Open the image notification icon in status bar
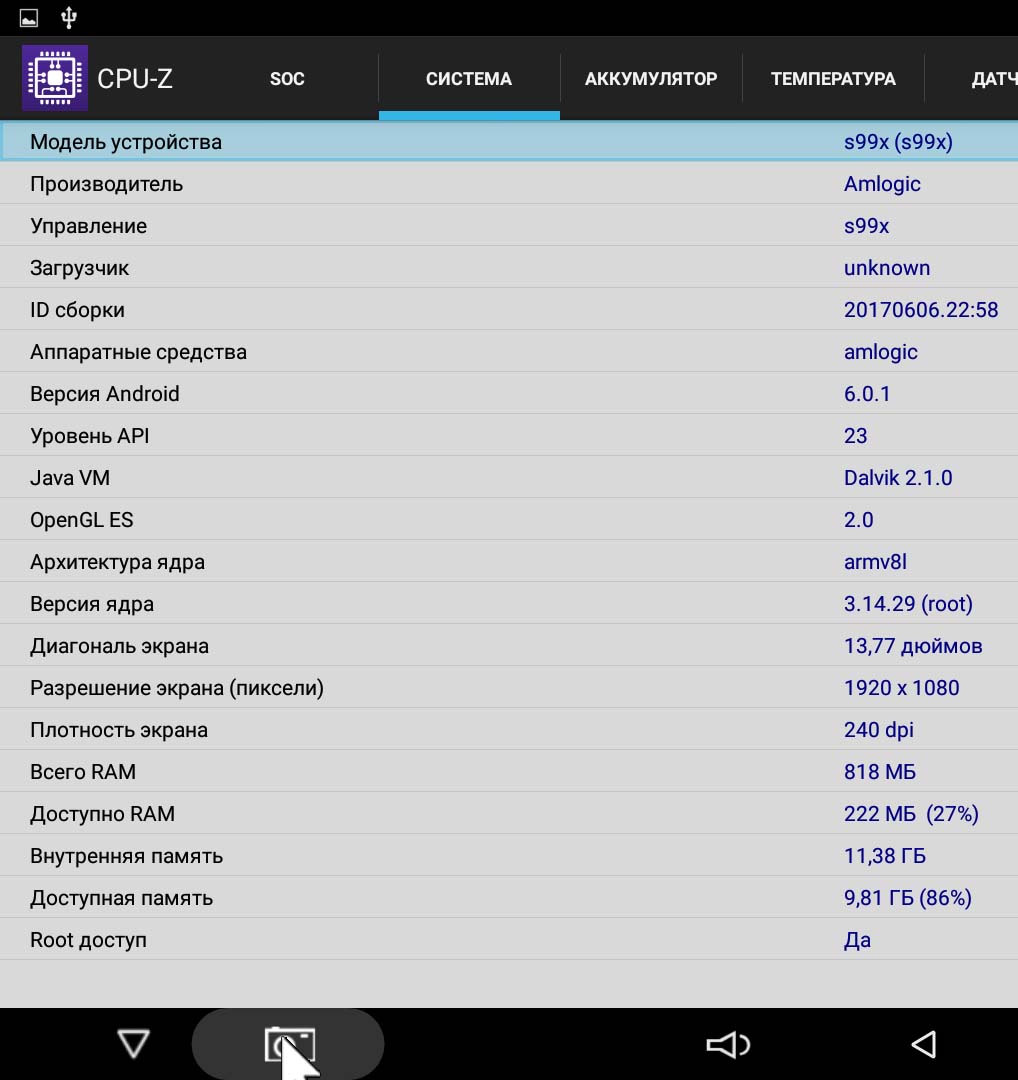 click(x=29, y=18)
